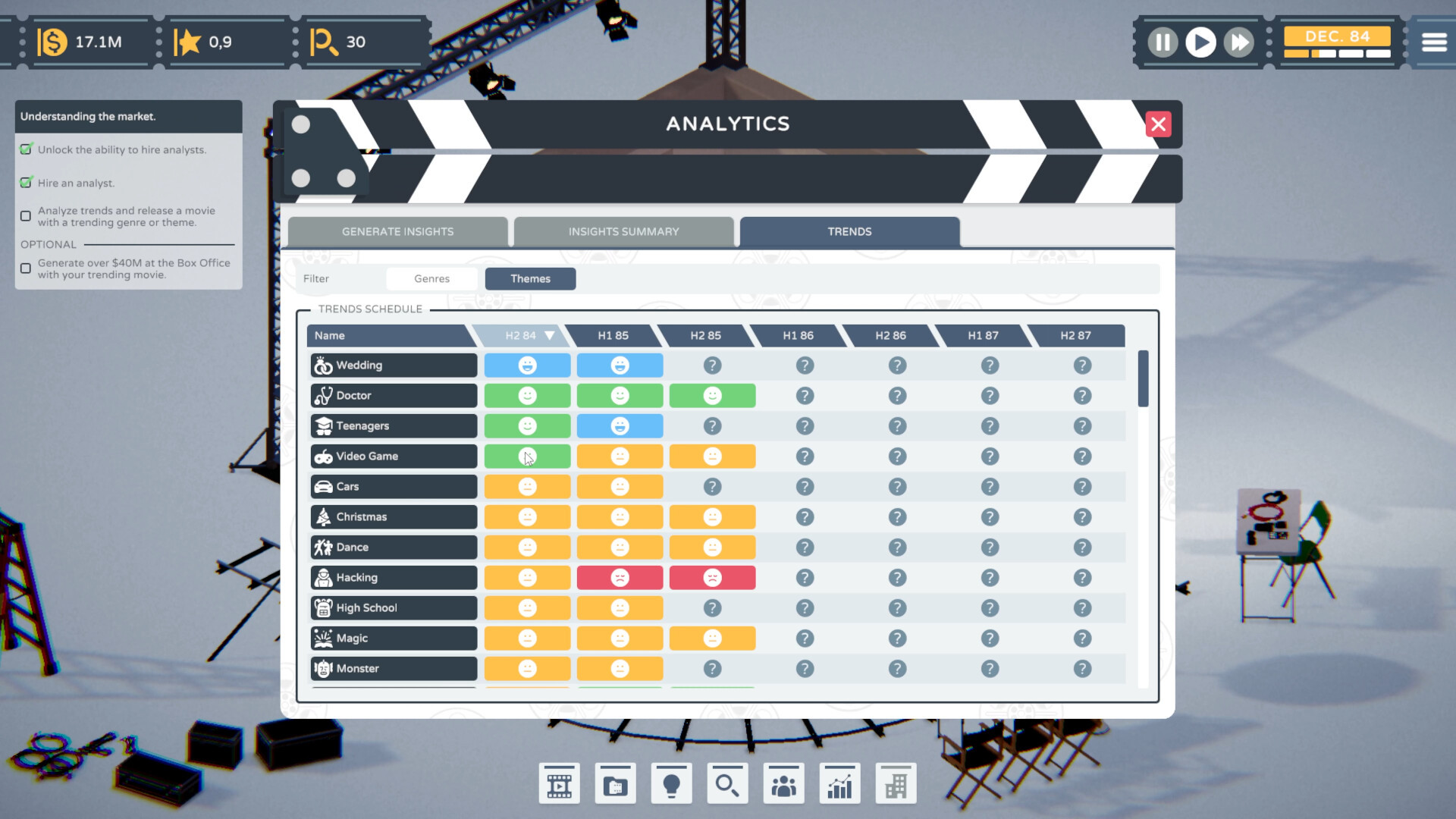1456x819 pixels.
Task: Open the hamburger main menu
Action: (1433, 42)
